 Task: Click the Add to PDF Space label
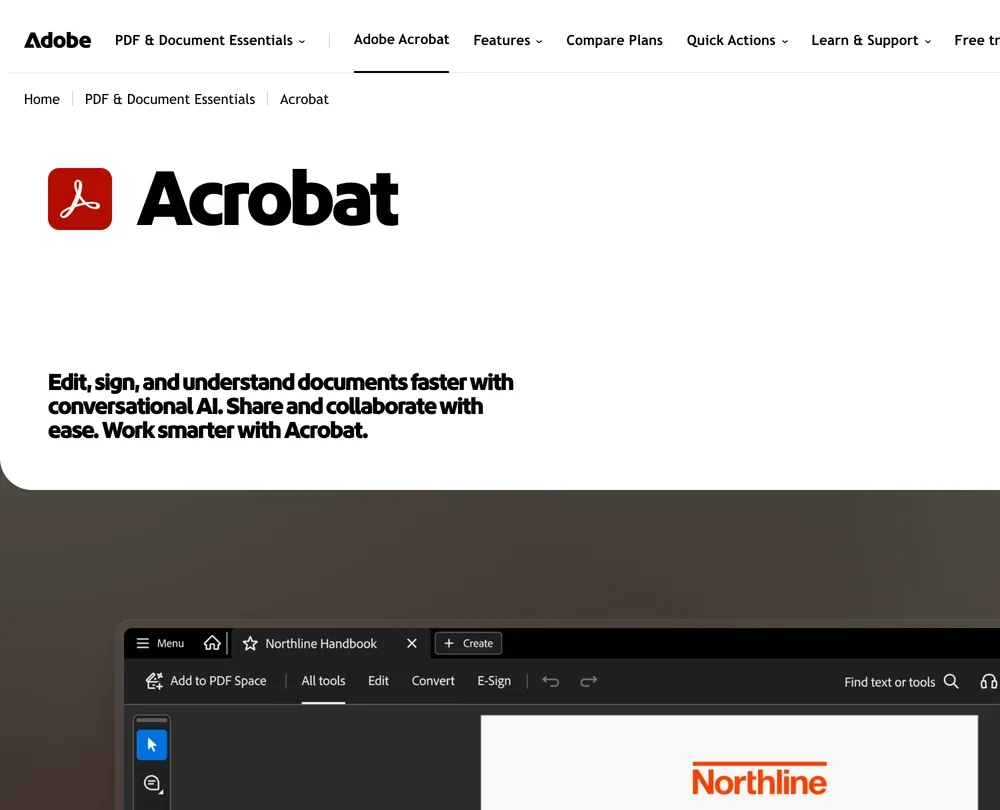point(218,681)
